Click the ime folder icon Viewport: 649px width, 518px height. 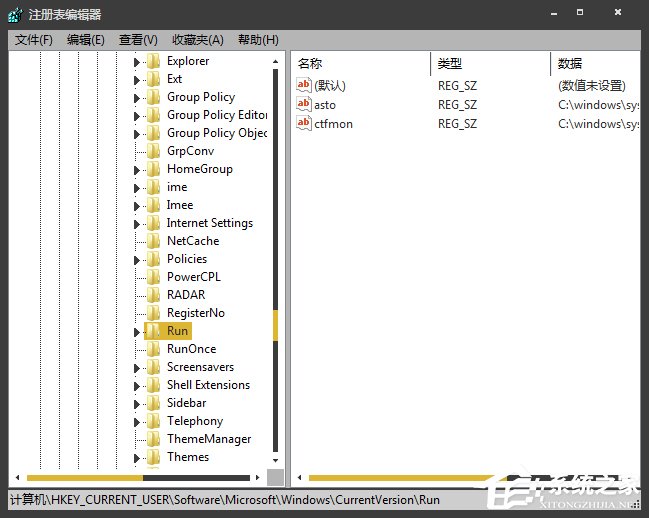[154, 187]
